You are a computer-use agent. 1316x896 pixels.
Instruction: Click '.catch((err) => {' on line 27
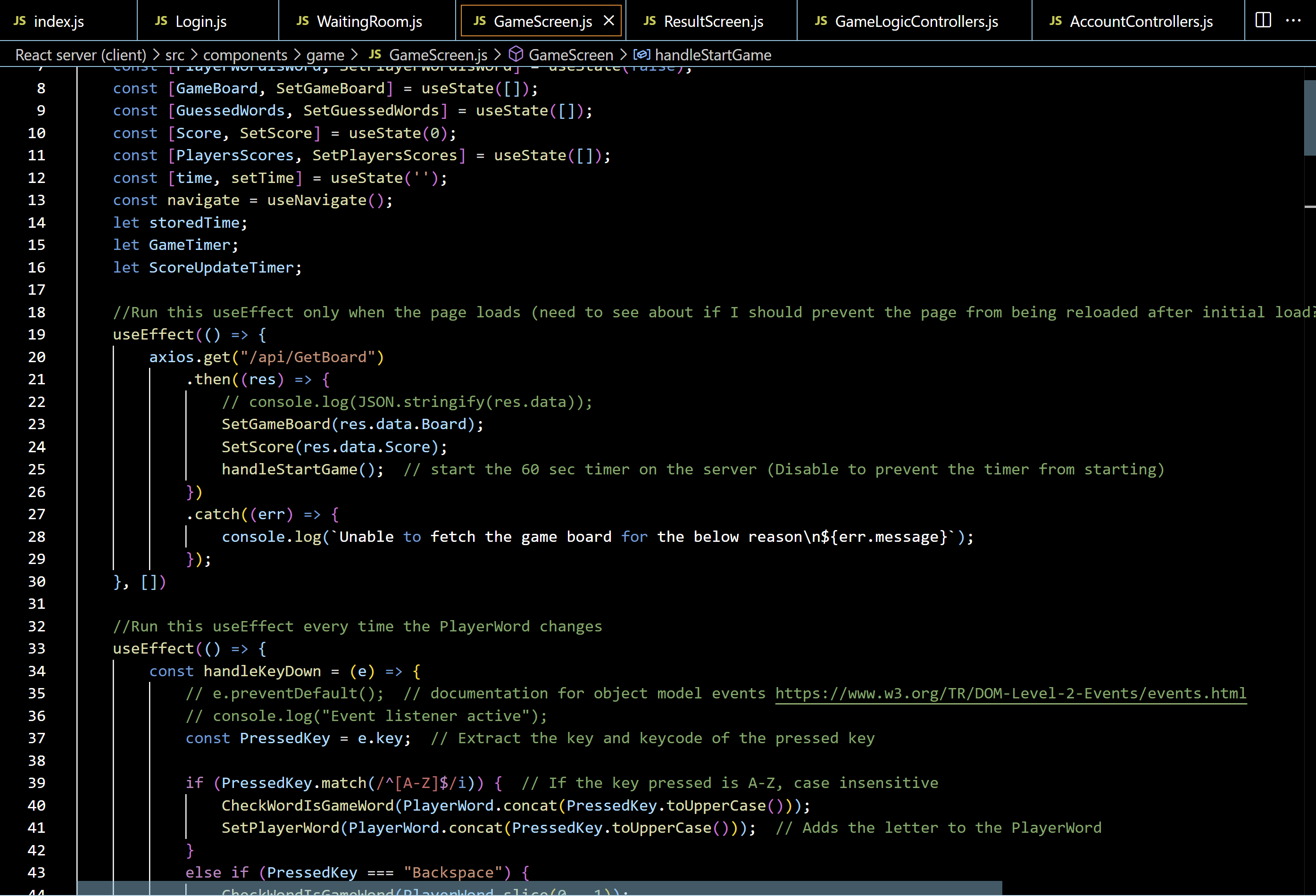[x=262, y=514]
